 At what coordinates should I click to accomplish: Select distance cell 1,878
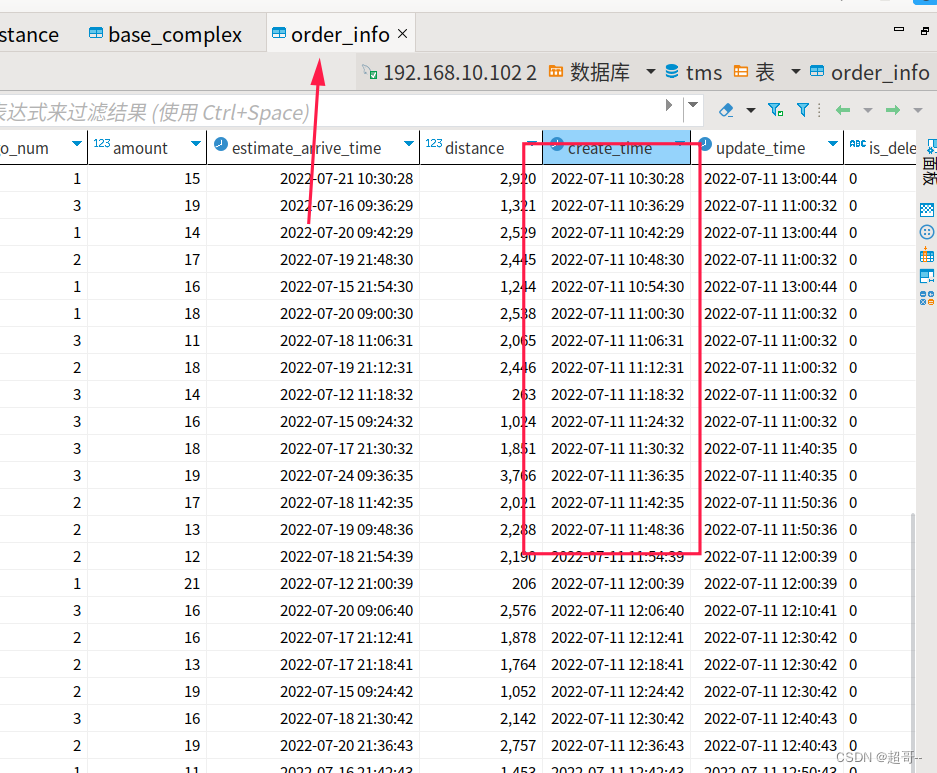481,637
